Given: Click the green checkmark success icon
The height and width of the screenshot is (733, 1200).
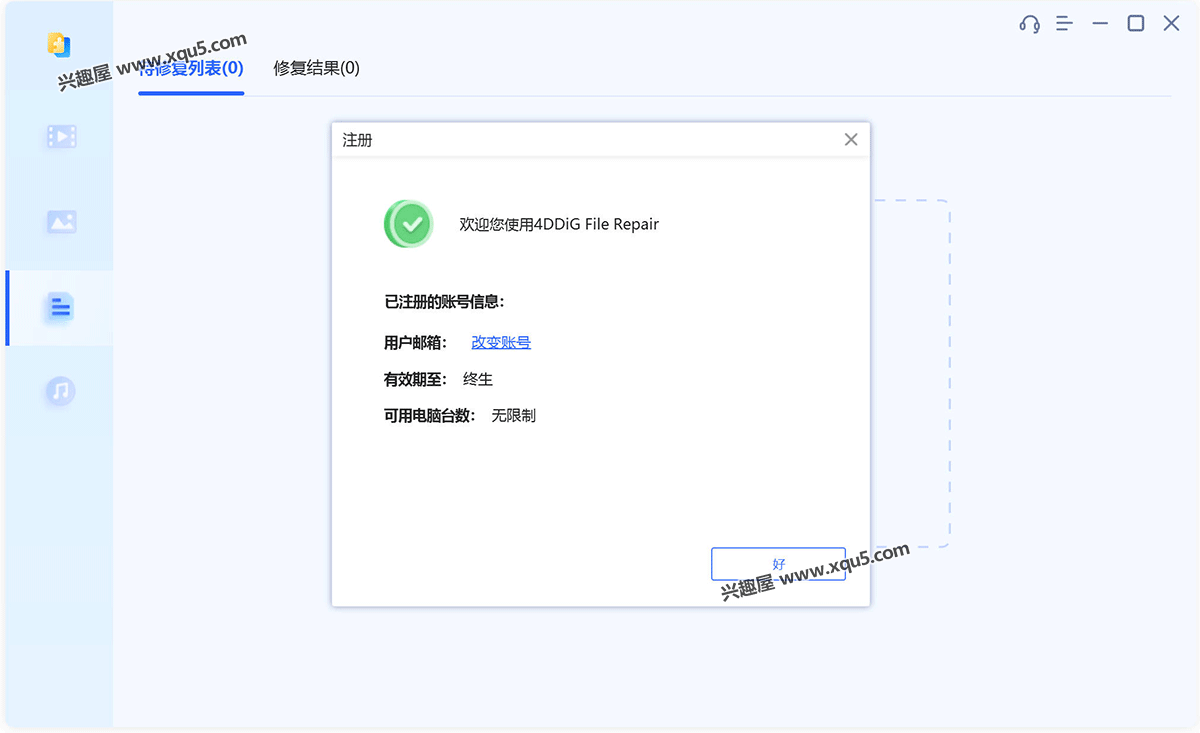Looking at the screenshot, I should click(x=408, y=224).
